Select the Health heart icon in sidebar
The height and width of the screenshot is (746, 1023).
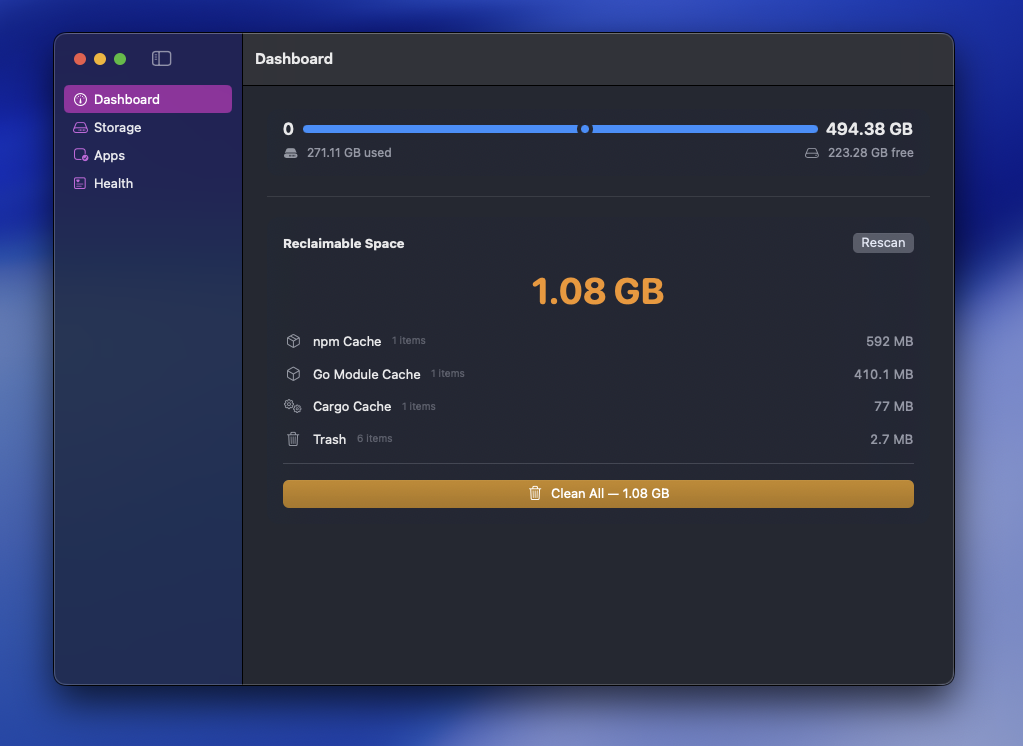coord(81,183)
